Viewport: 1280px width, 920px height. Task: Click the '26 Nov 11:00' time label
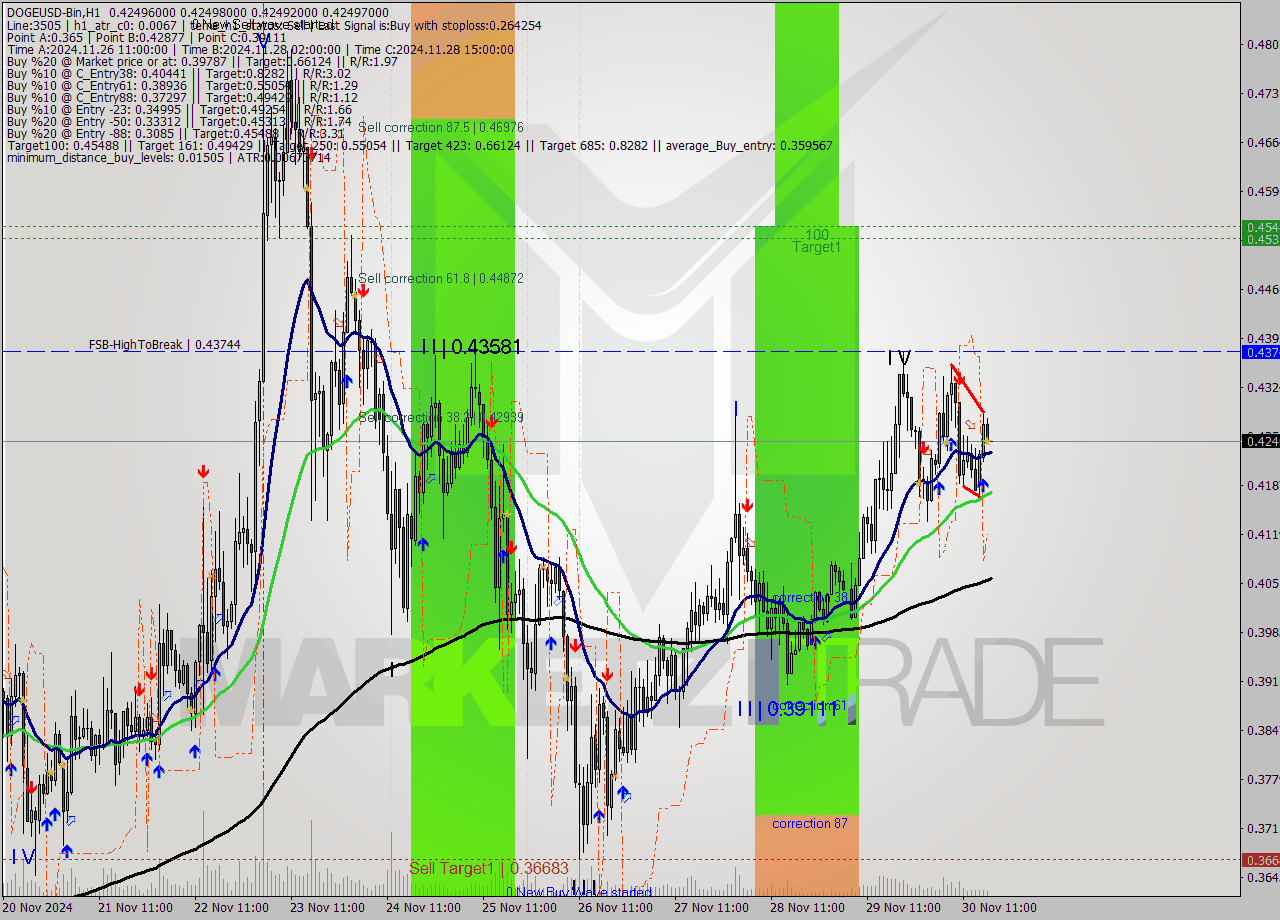click(614, 908)
